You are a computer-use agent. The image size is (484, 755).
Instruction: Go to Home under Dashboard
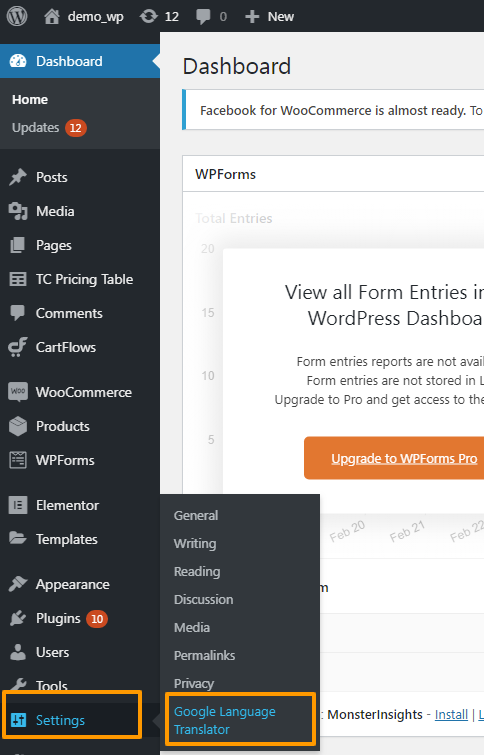pos(30,100)
